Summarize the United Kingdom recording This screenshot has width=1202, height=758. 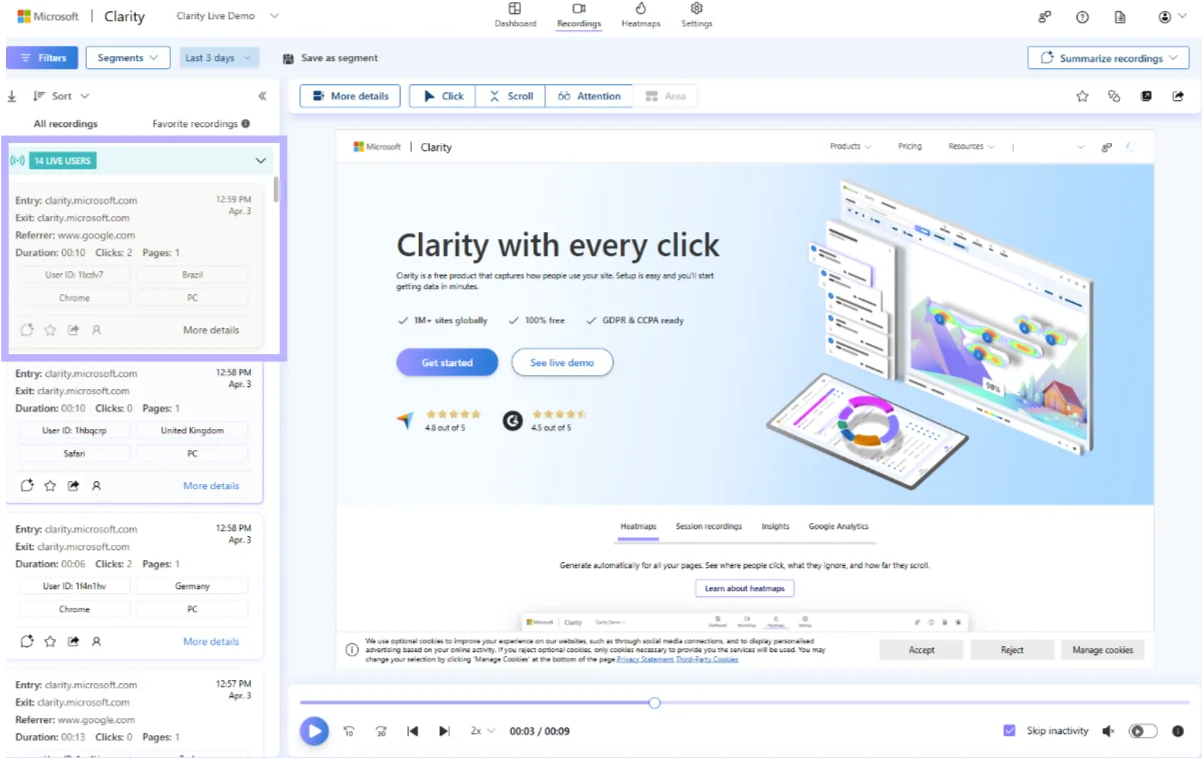[x=27, y=486]
